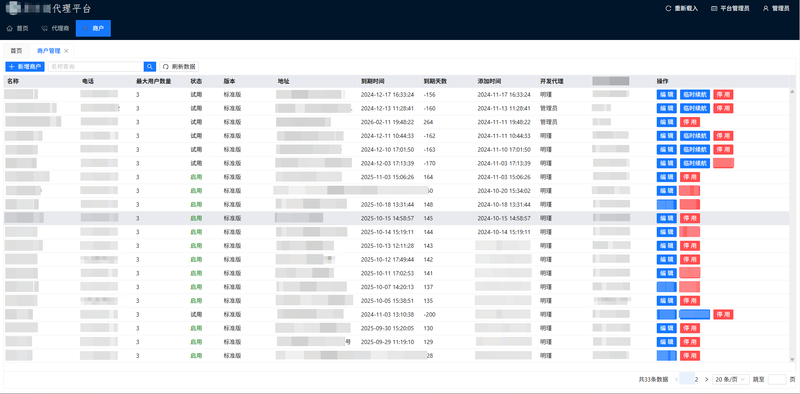Click the name search input field
This screenshot has height=394, width=800.
[96, 66]
